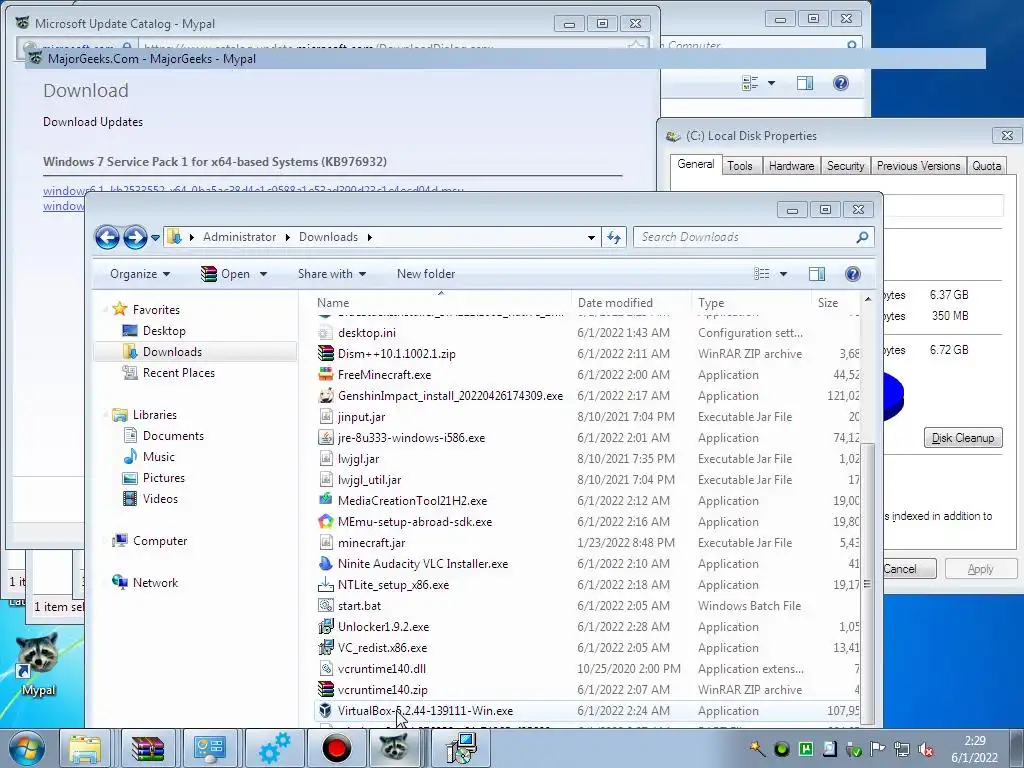Expand the Open button dropdown arrow
This screenshot has height=768, width=1024.
[x=263, y=274]
